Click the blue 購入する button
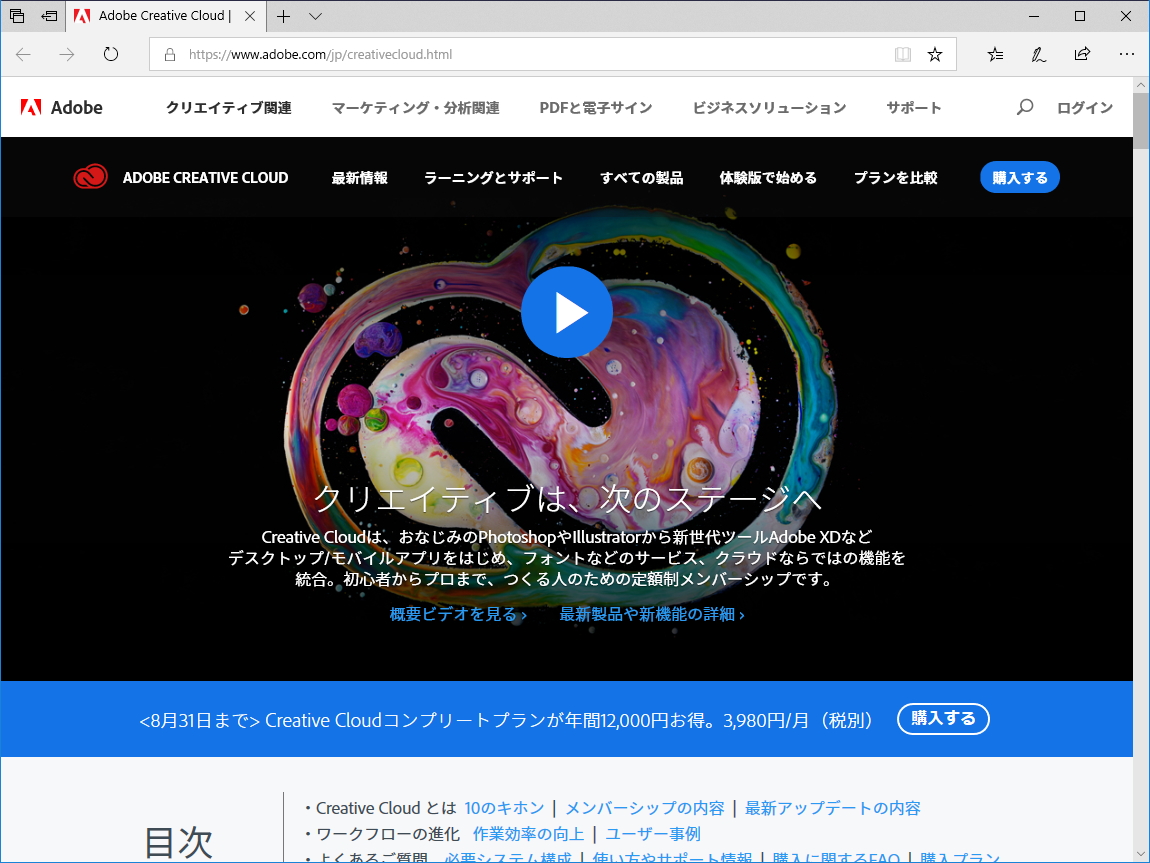The width and height of the screenshot is (1150, 863). pyautogui.click(x=1019, y=177)
